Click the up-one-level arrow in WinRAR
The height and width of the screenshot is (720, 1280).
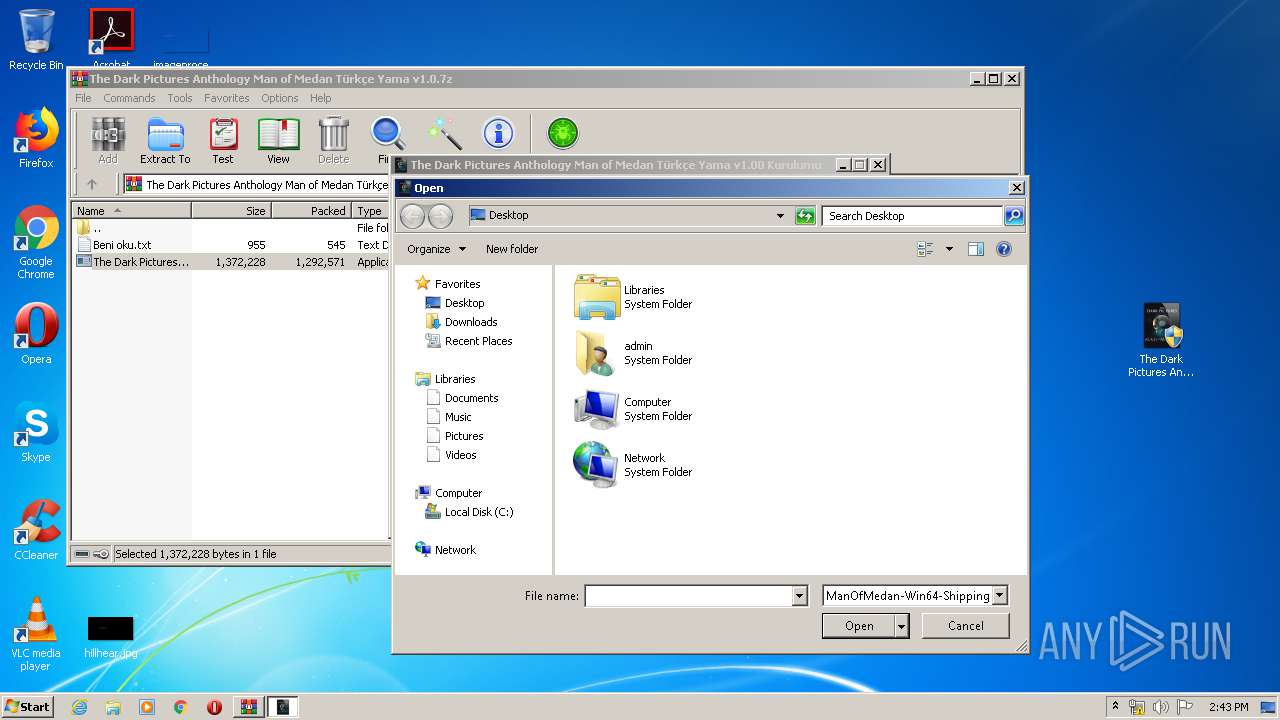coord(92,184)
